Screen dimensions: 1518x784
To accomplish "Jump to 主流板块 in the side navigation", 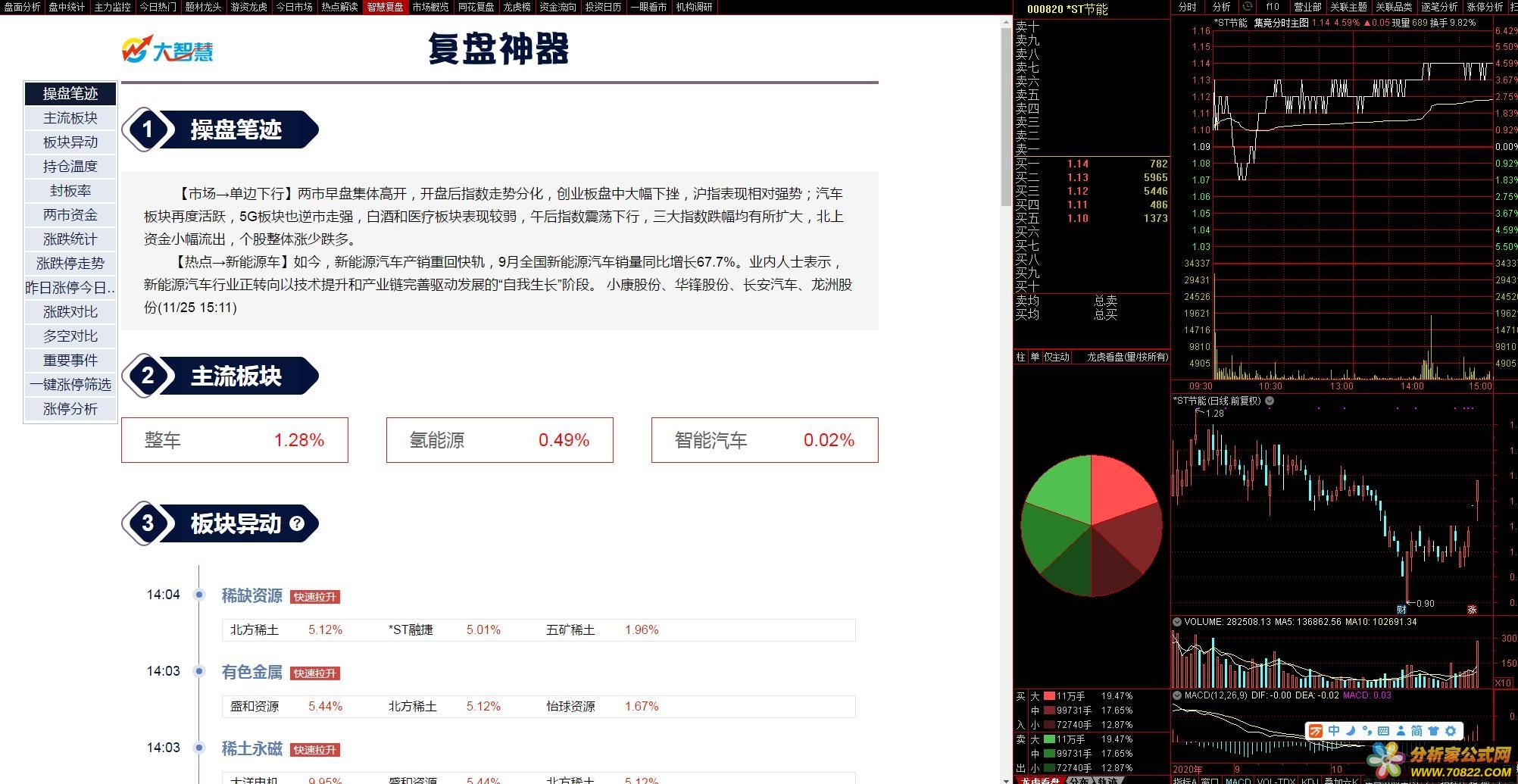I will (x=70, y=118).
